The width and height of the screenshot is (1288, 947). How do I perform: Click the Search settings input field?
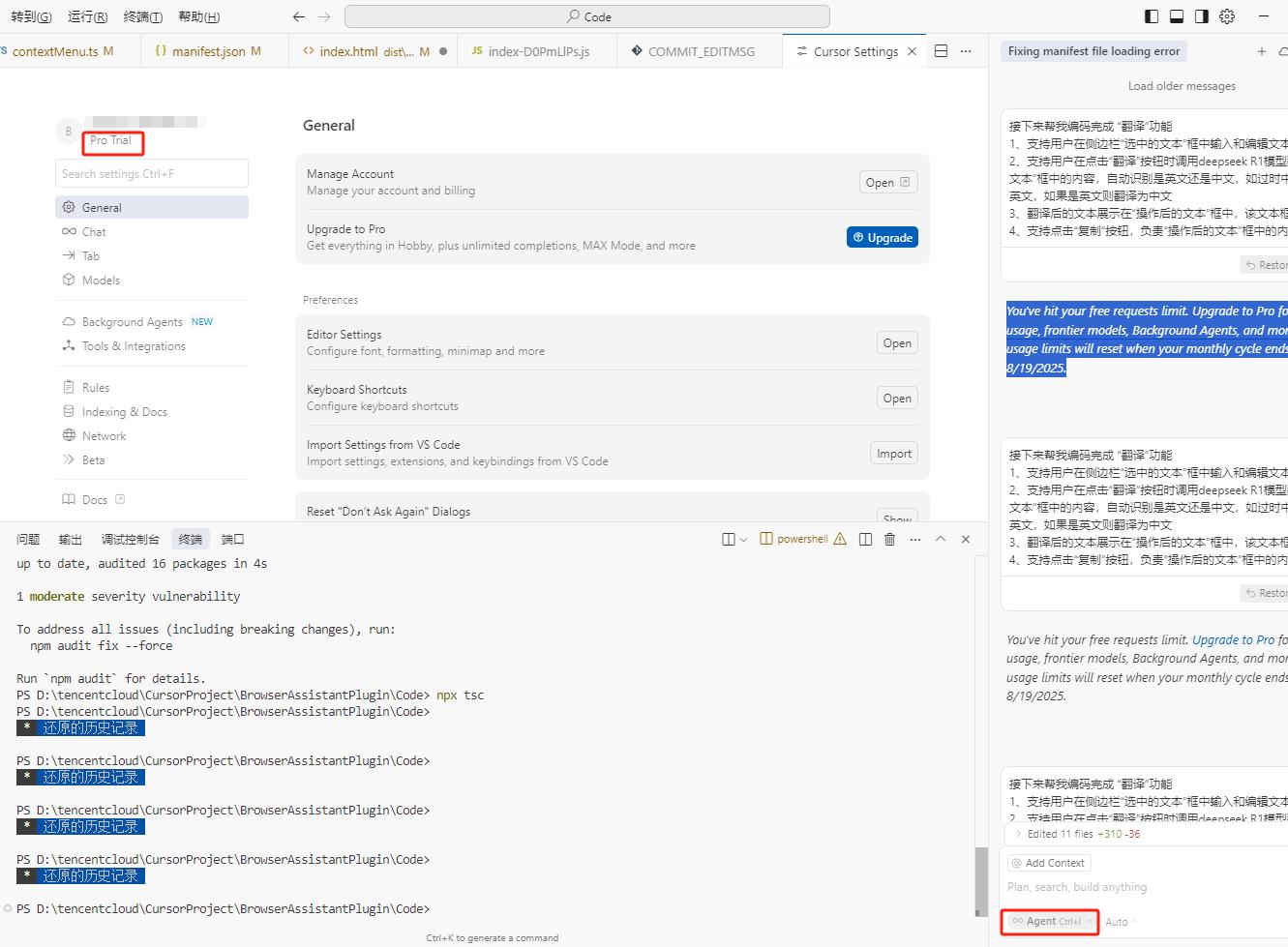coord(152,174)
